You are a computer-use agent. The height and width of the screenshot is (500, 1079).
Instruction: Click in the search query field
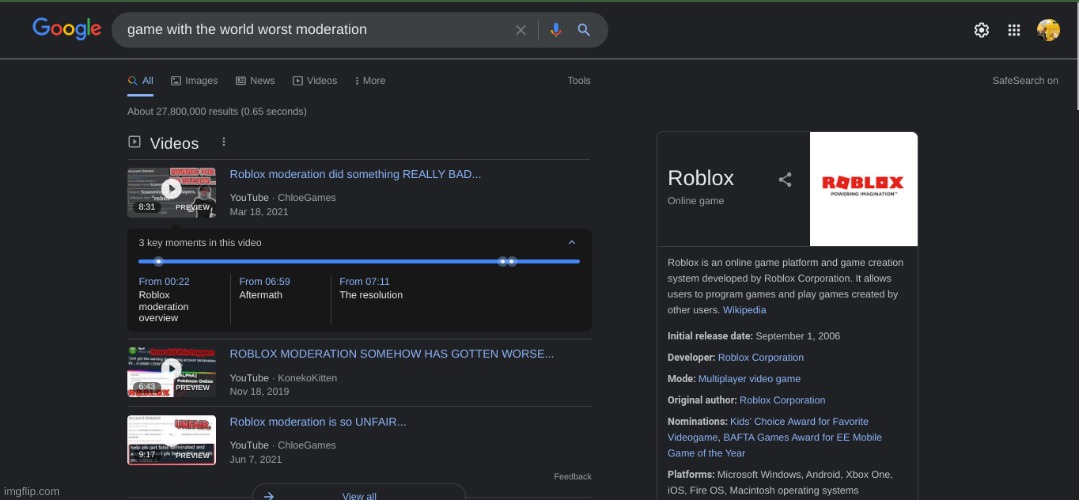[317, 30]
